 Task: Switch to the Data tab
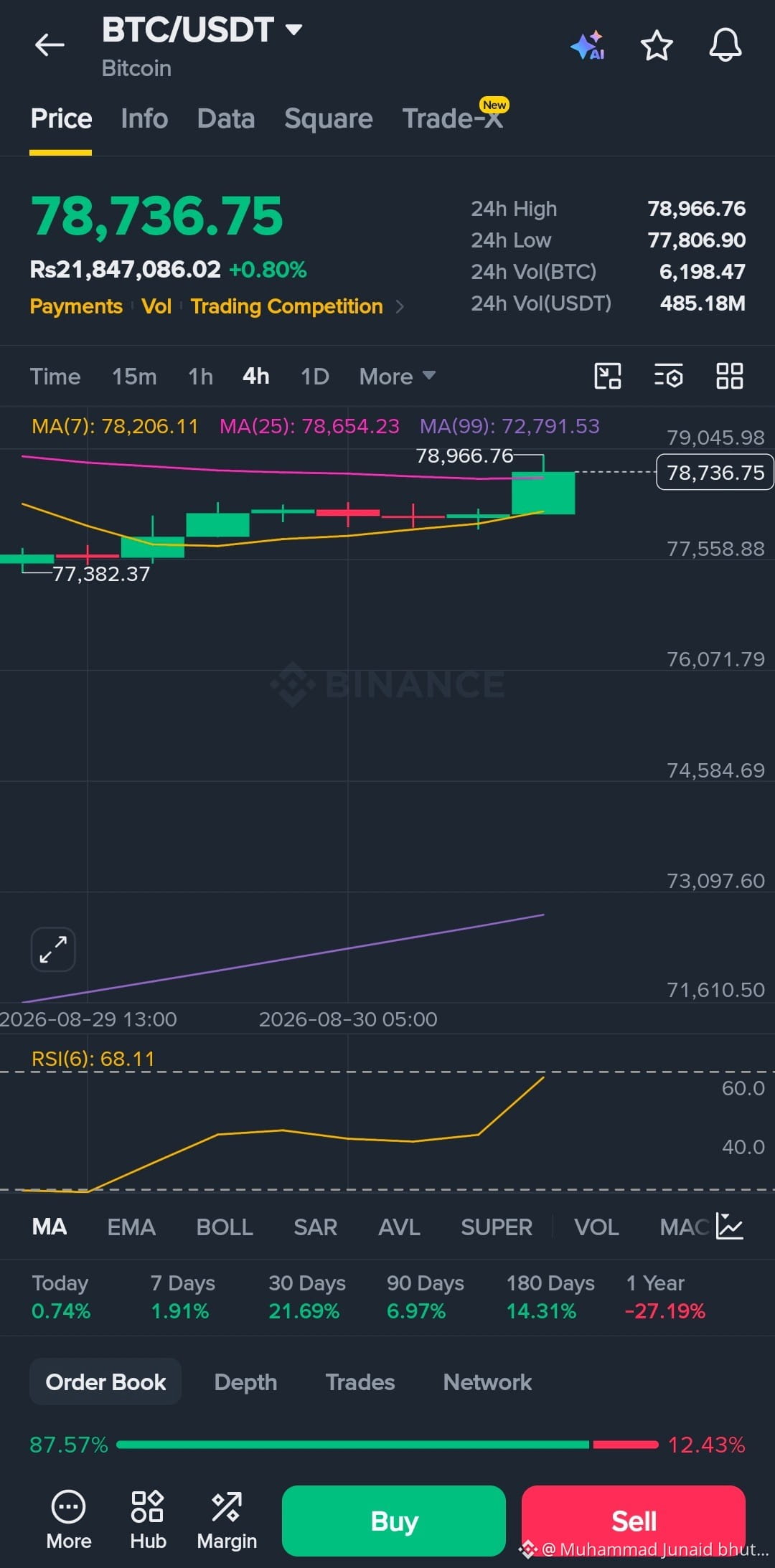[226, 118]
